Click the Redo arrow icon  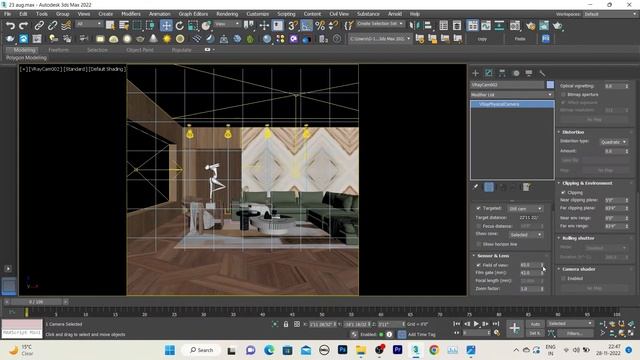coord(24,26)
